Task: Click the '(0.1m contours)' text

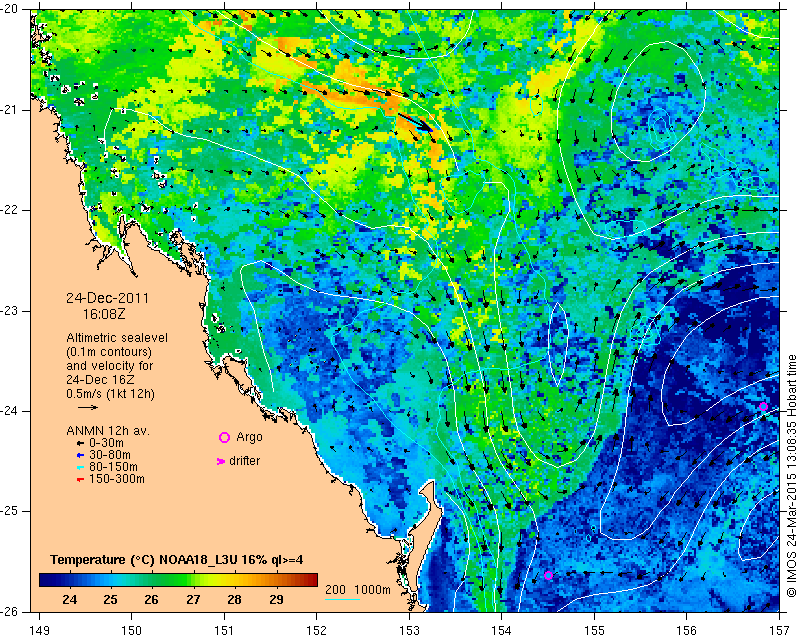Action: pyautogui.click(x=109, y=352)
